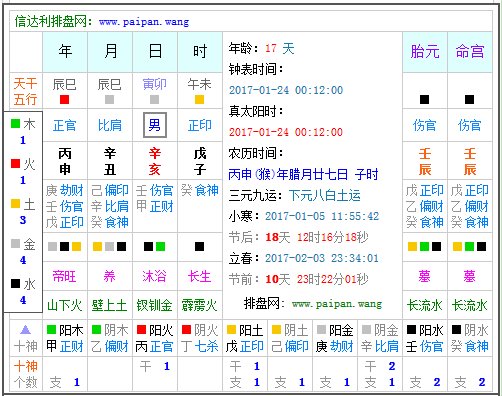Click 下元八白土运 text

(325, 195)
